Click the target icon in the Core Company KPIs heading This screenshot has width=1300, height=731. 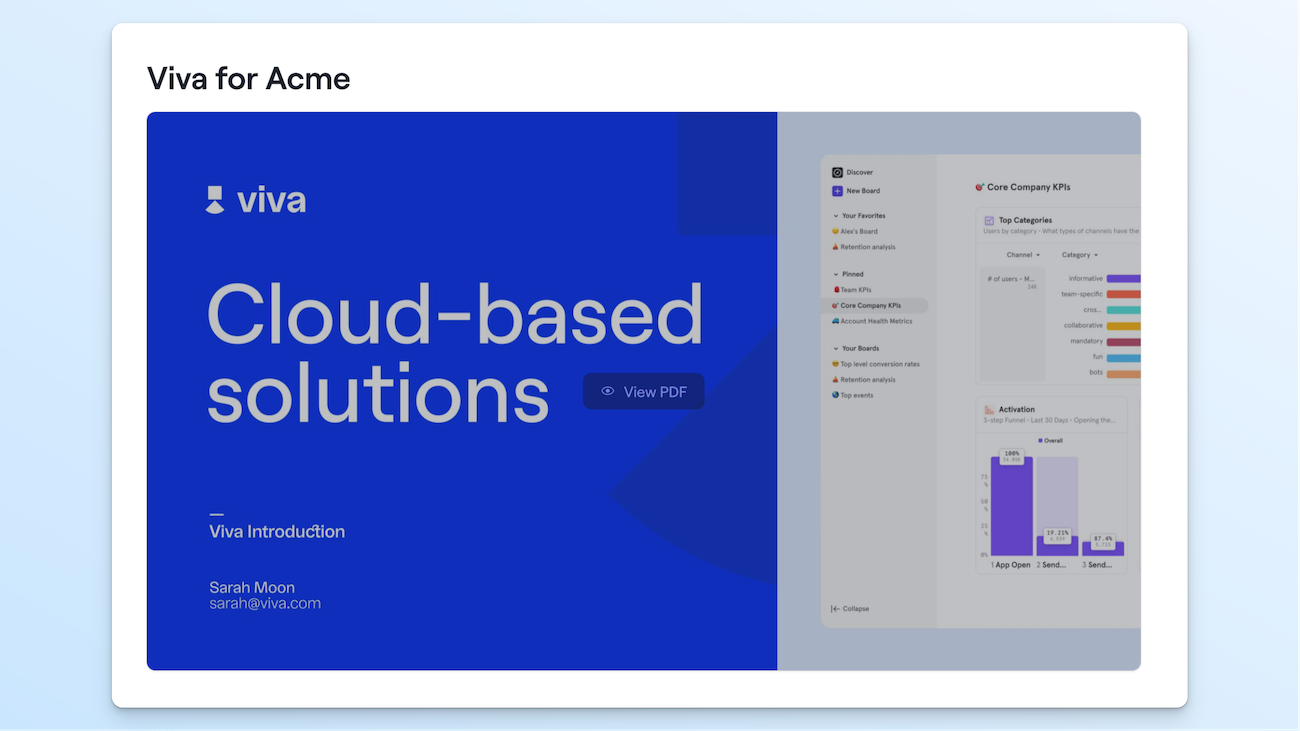click(980, 187)
